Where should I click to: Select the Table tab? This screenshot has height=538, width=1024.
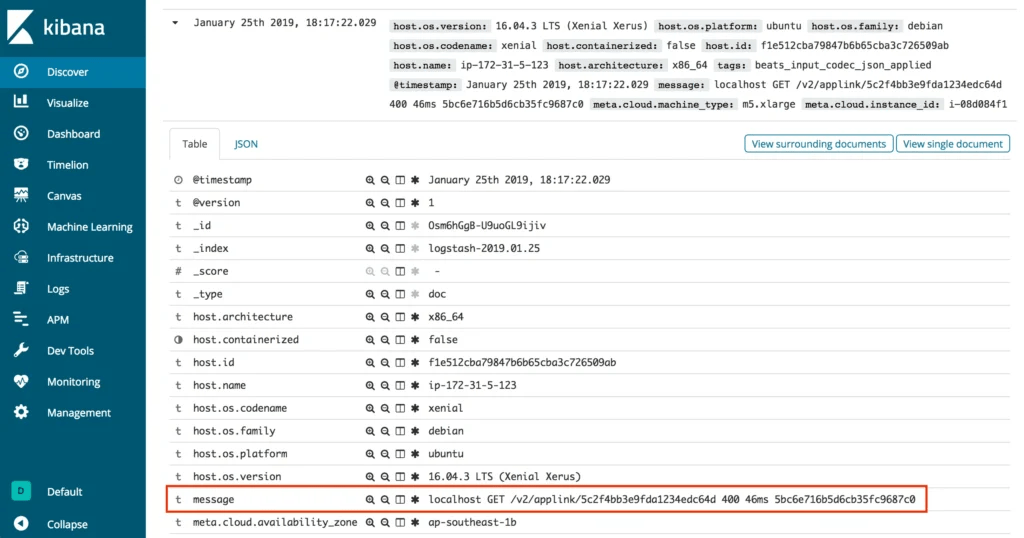(x=194, y=144)
